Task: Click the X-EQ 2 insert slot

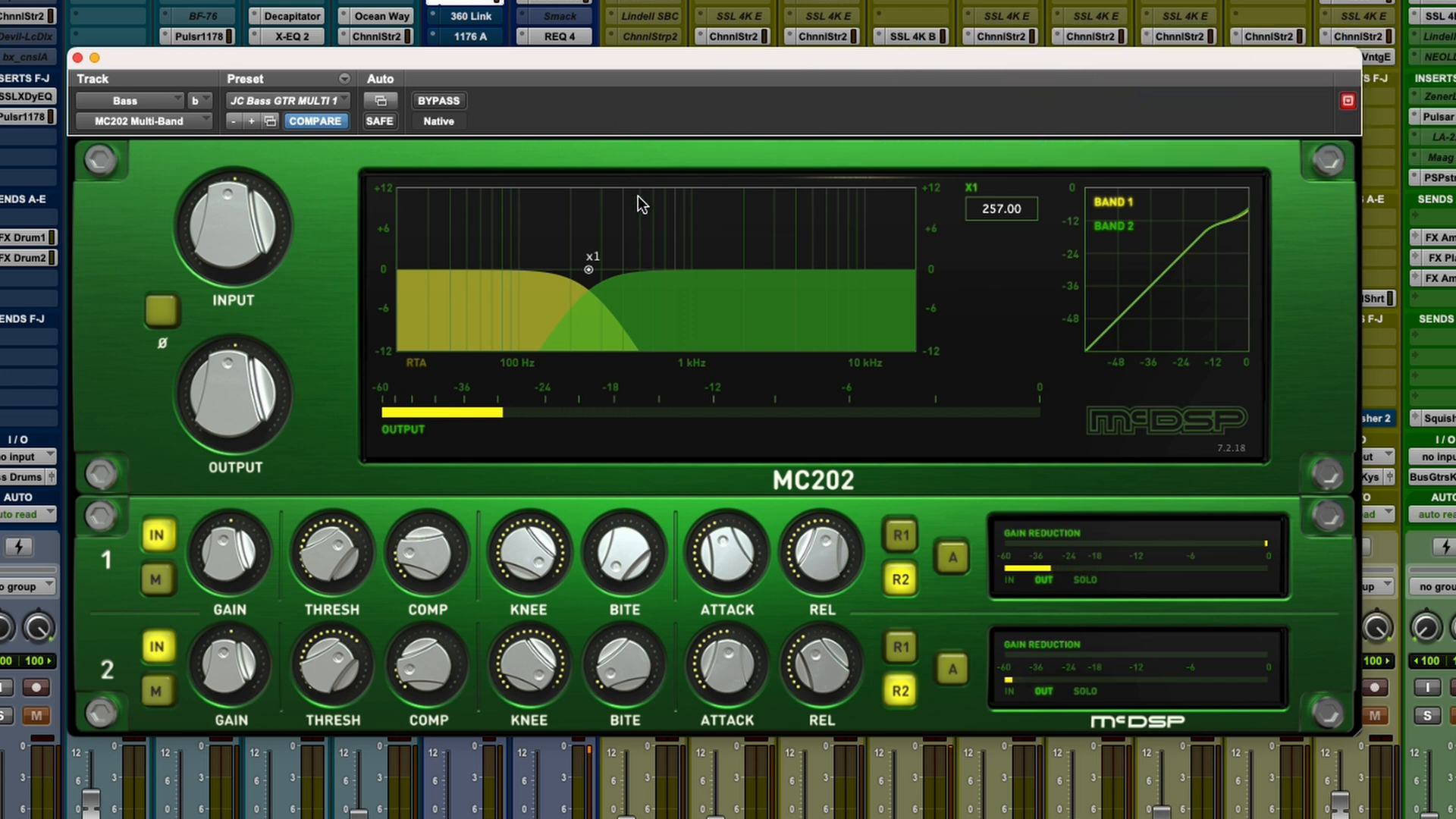Action: coord(292,36)
